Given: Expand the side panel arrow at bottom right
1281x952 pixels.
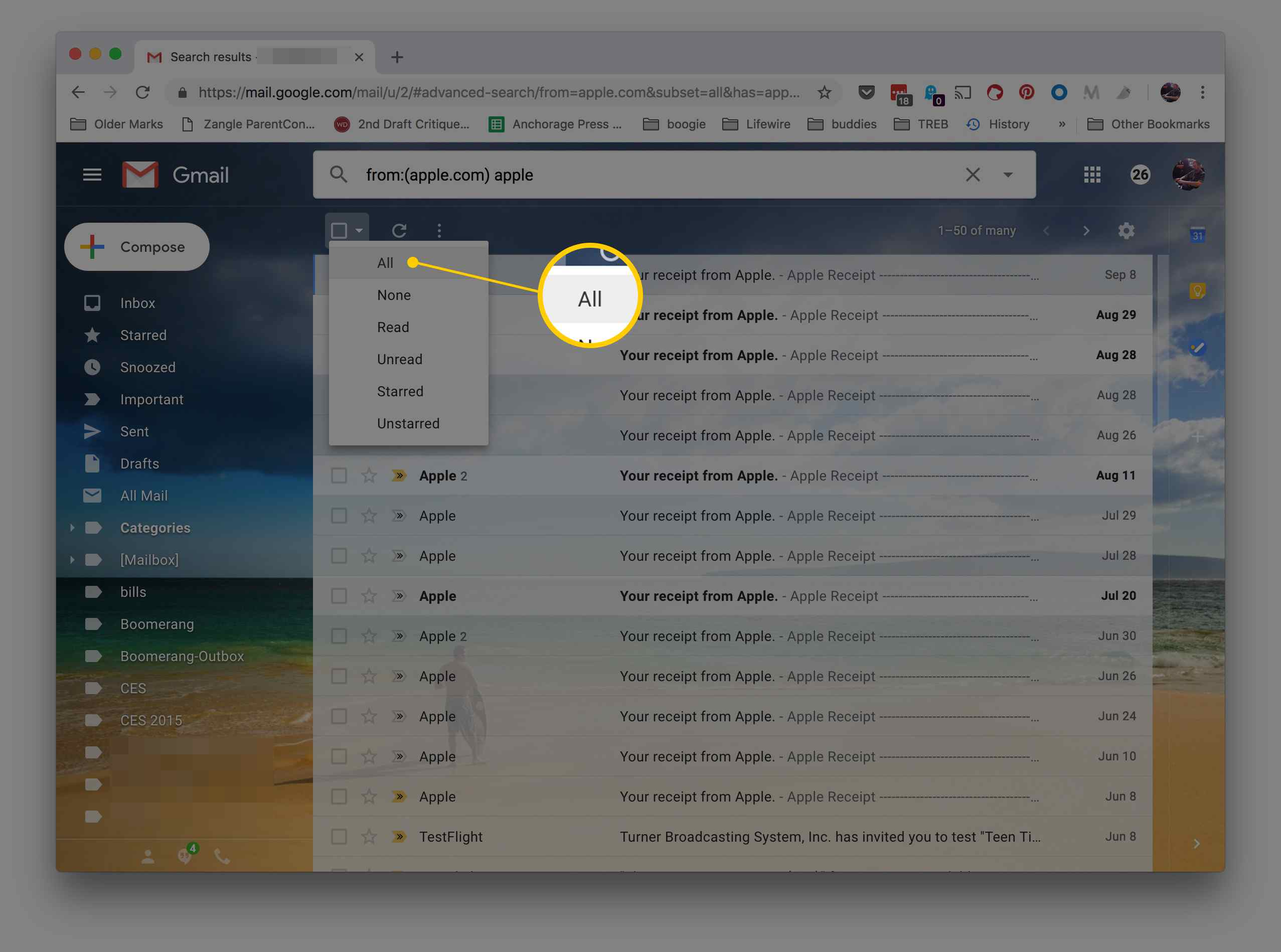Looking at the screenshot, I should [x=1197, y=844].
